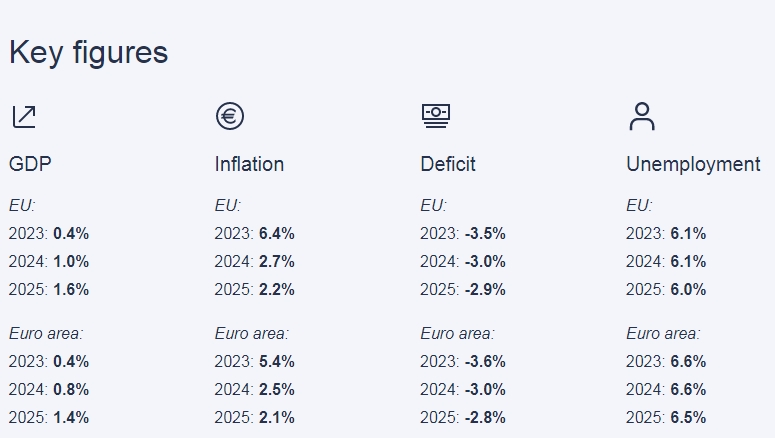
Task: Click the person Unemployment icon
Action: point(642,116)
